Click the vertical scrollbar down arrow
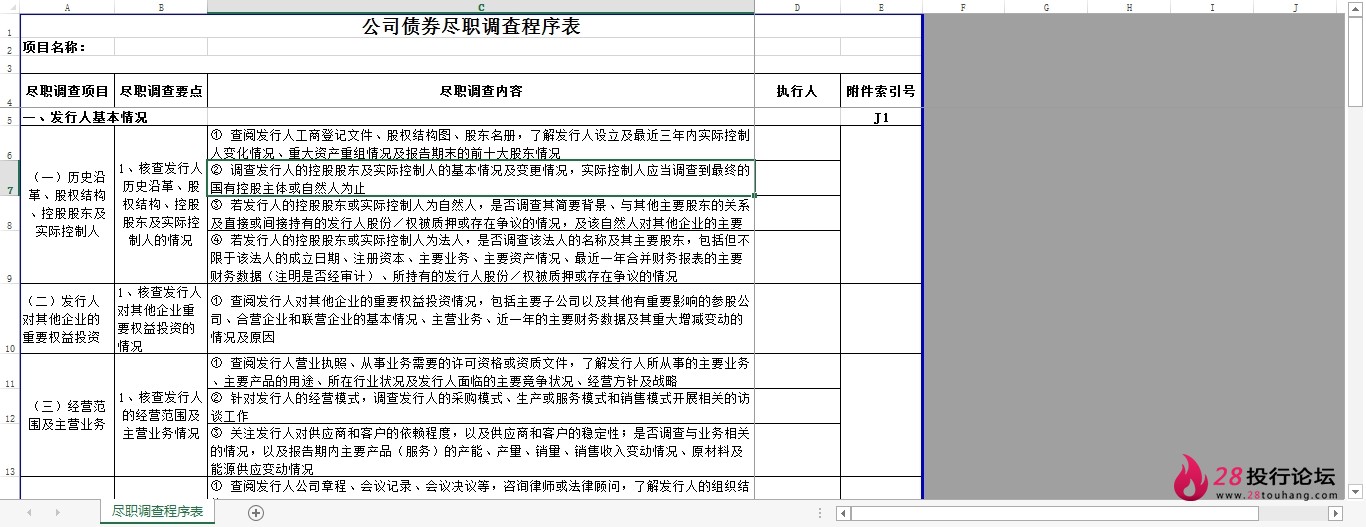The width and height of the screenshot is (1366, 527). point(1356,491)
